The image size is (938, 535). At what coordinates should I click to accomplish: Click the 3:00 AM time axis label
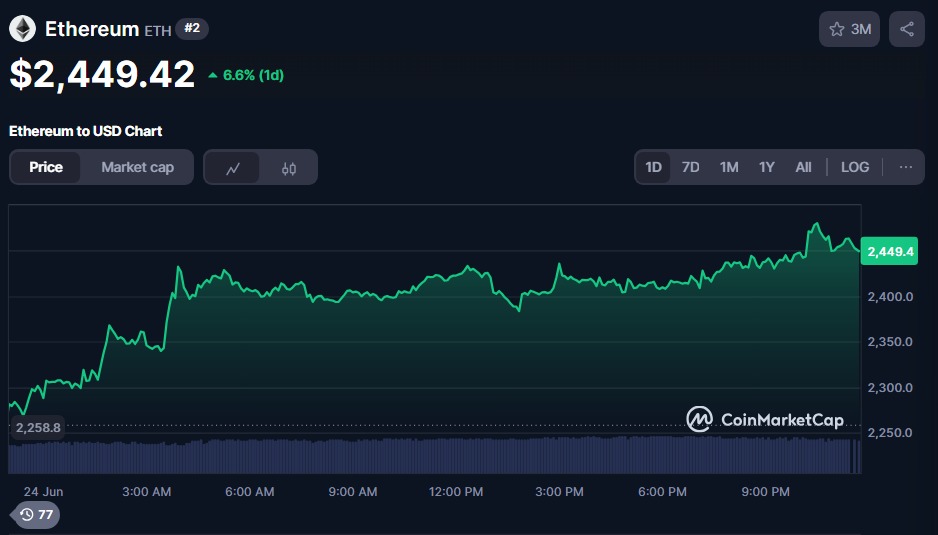[147, 492]
